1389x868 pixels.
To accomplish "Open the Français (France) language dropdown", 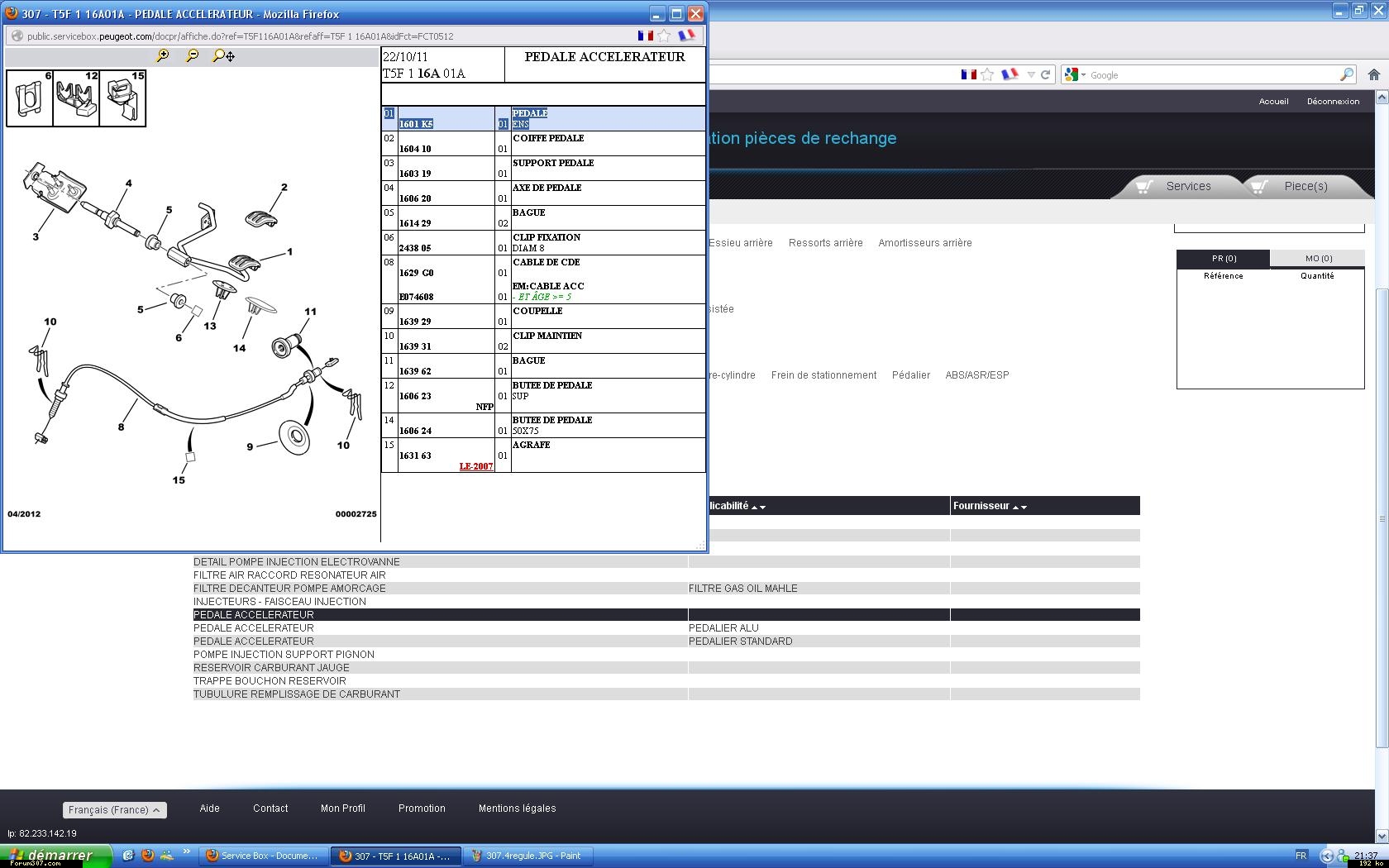I will pos(114,810).
